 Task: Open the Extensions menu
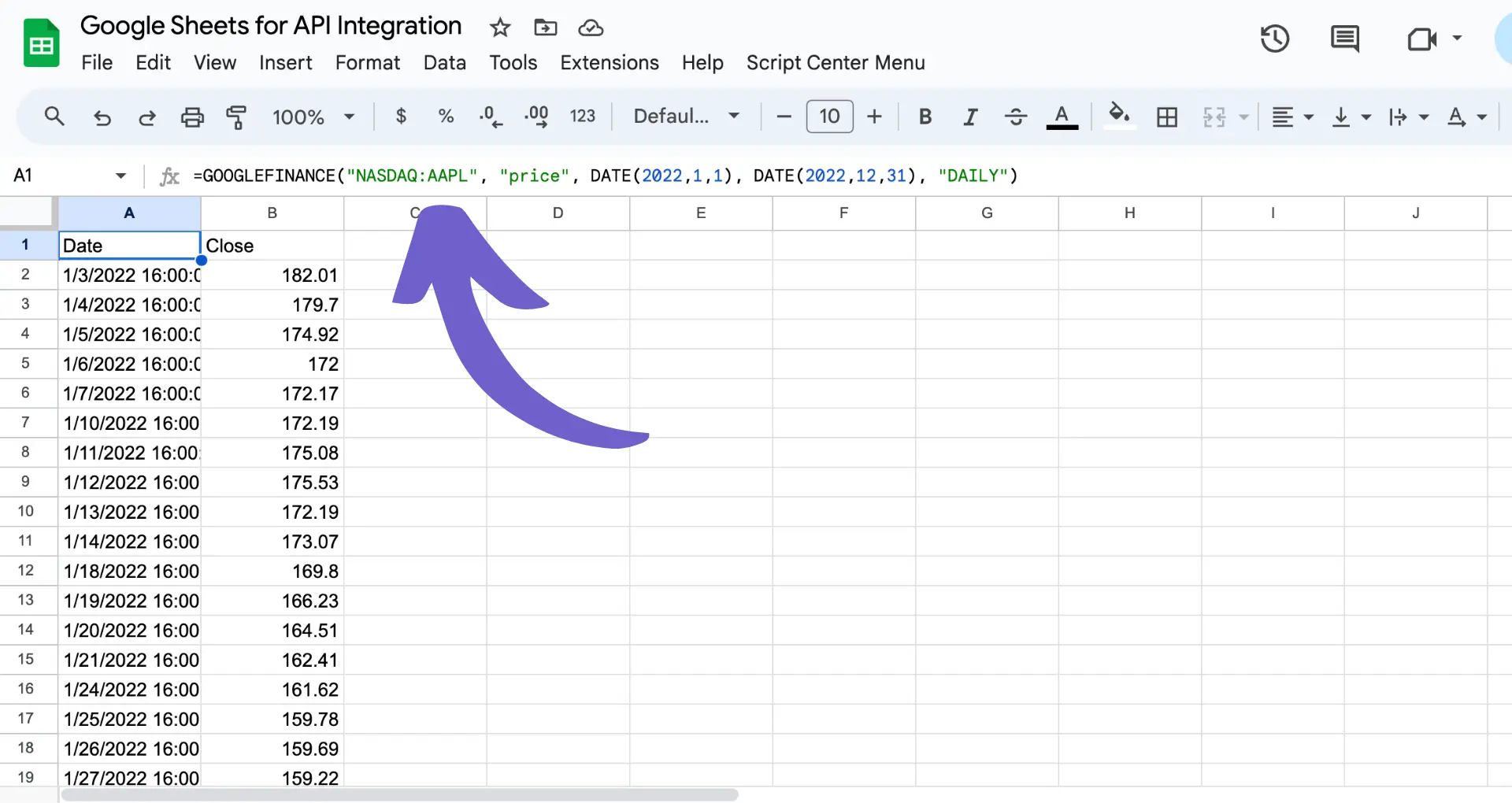[x=610, y=62]
